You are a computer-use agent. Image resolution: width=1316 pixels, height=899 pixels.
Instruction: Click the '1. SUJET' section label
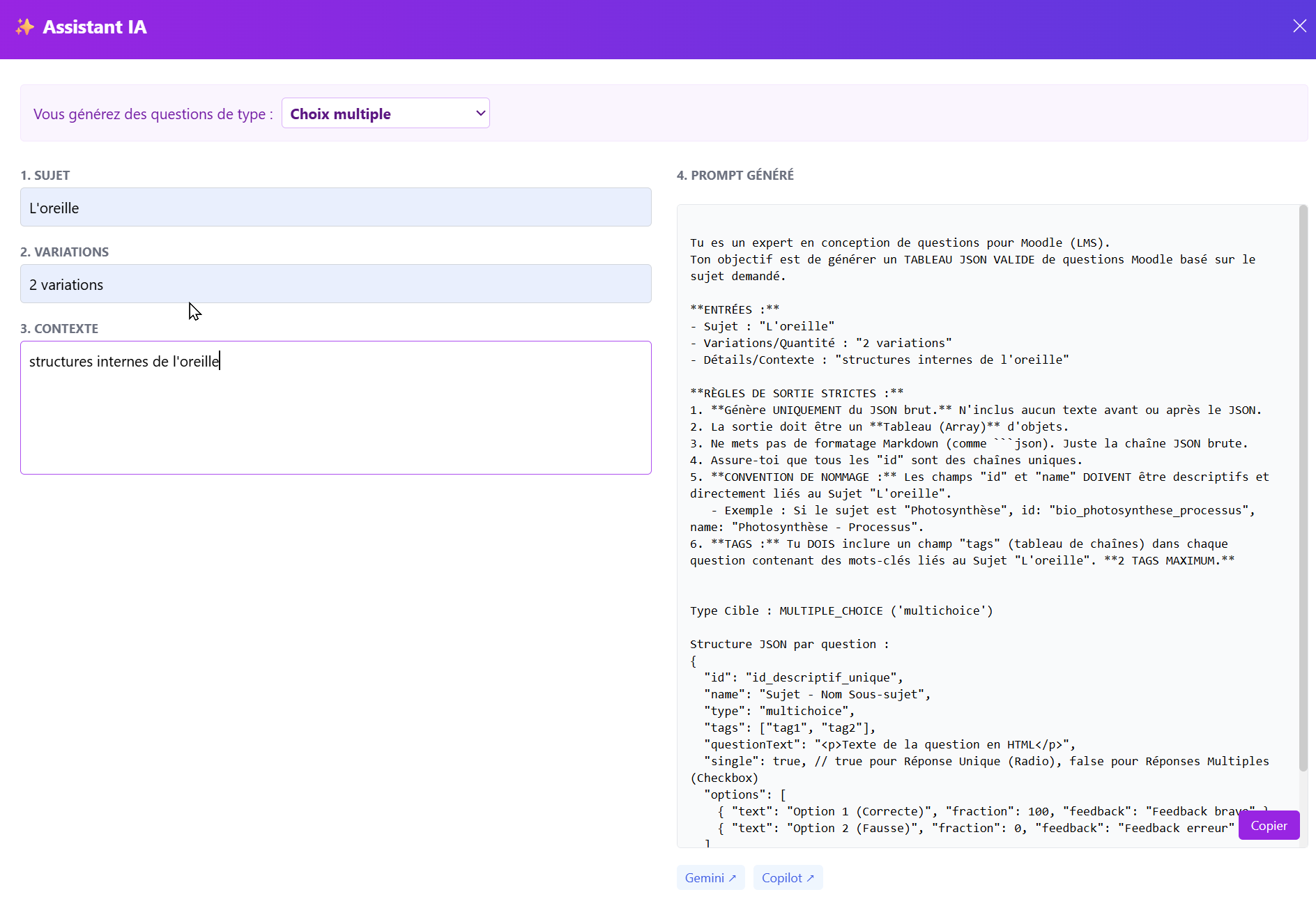45,176
